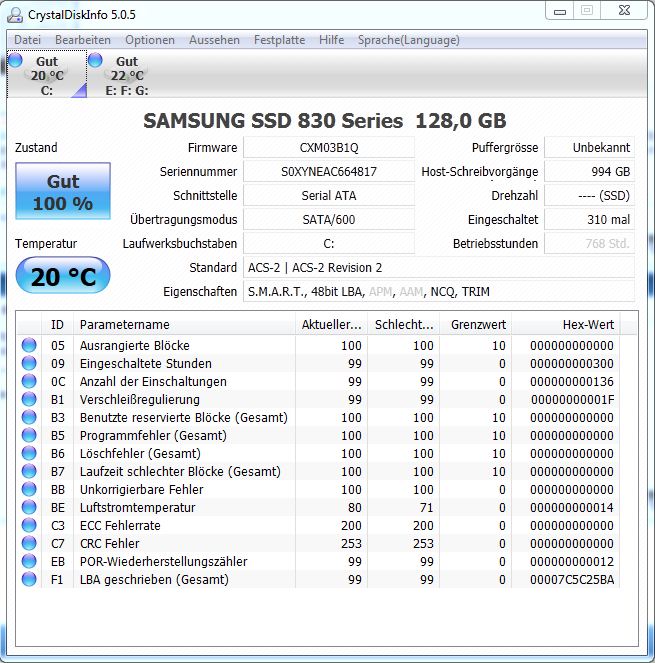Click the 20 °C temperature button
The height and width of the screenshot is (663, 655).
tap(63, 276)
